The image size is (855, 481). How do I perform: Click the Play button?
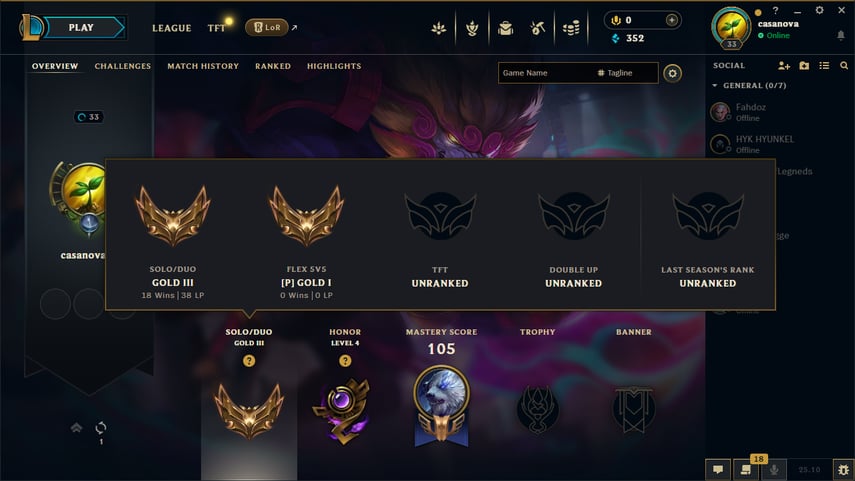point(82,27)
